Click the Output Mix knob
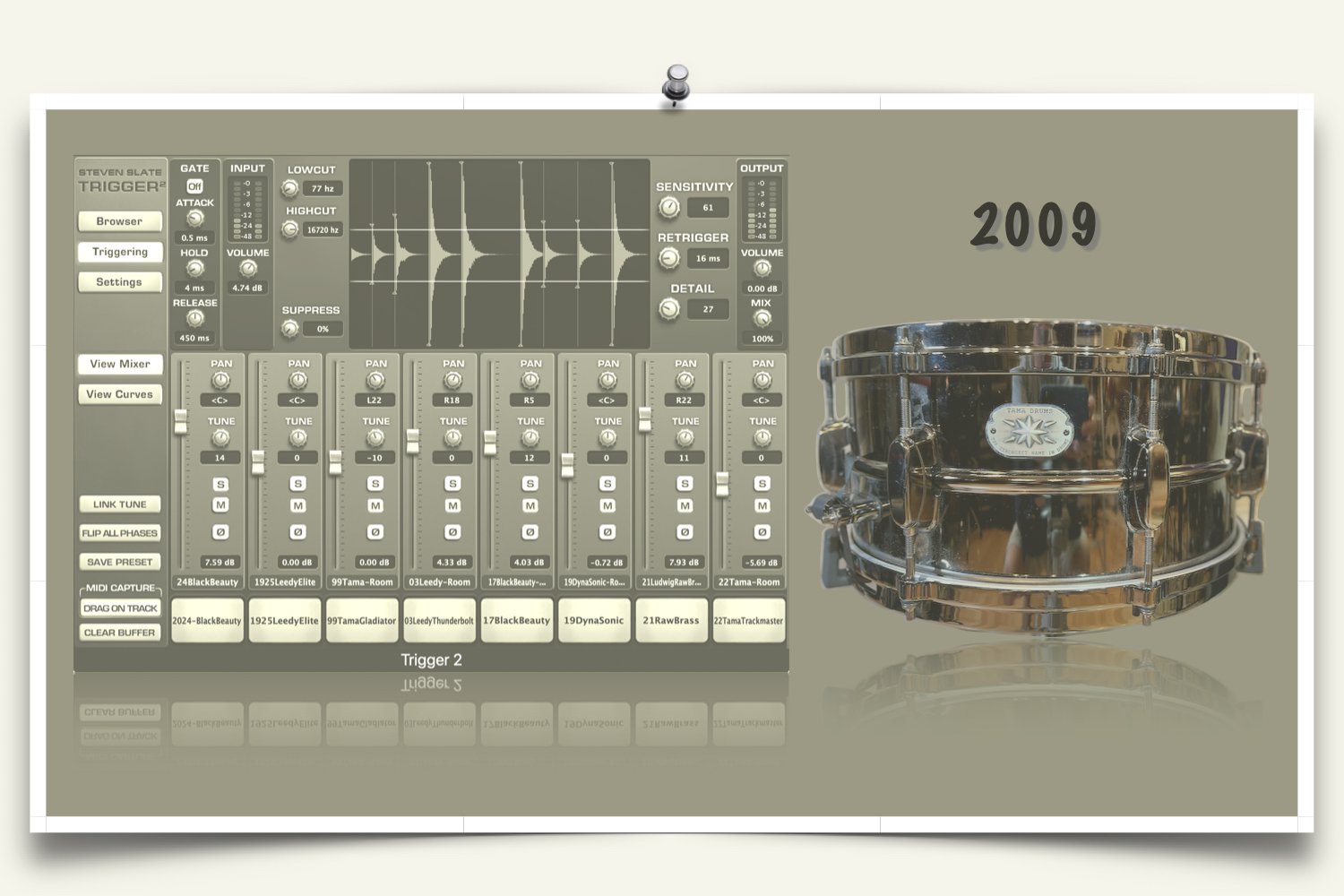This screenshot has height=896, width=1344. pos(762,319)
